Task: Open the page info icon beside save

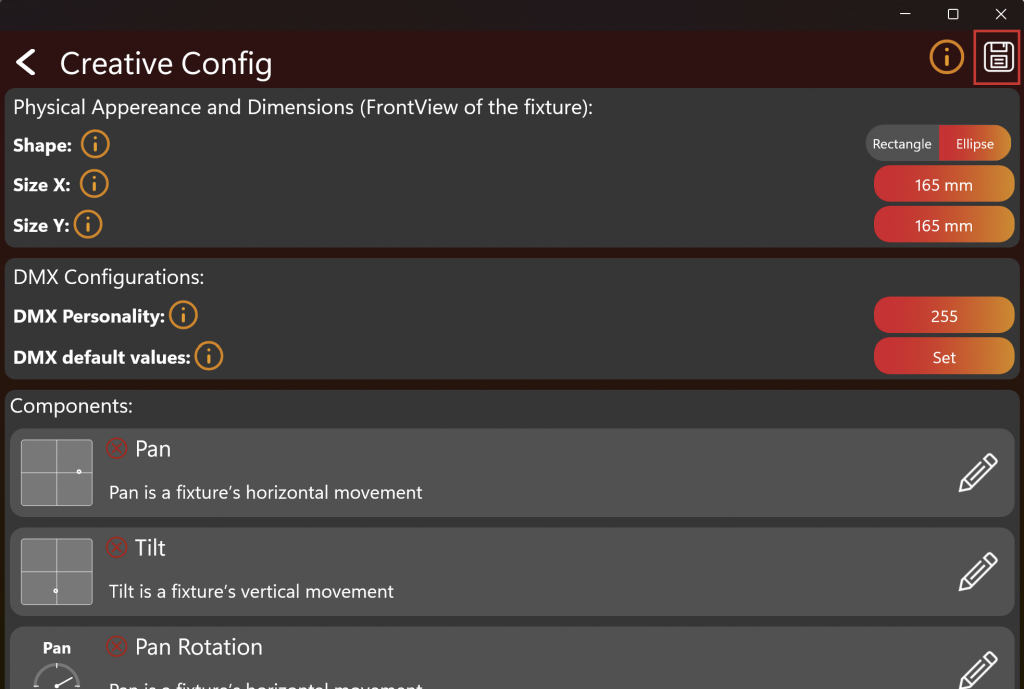Action: coord(946,57)
